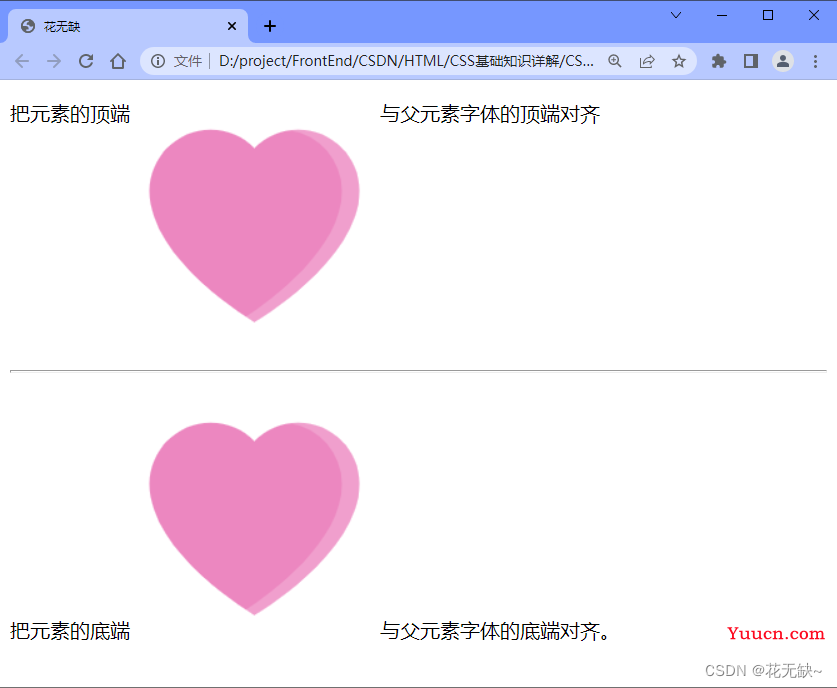Open the Chrome three-dot menu
This screenshot has width=837, height=688.
point(815,61)
